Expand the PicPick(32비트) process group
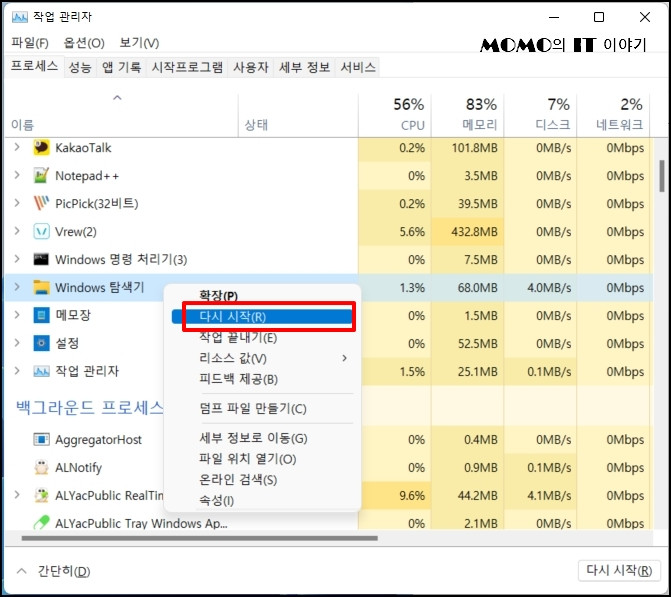The image size is (671, 597). click(17, 203)
